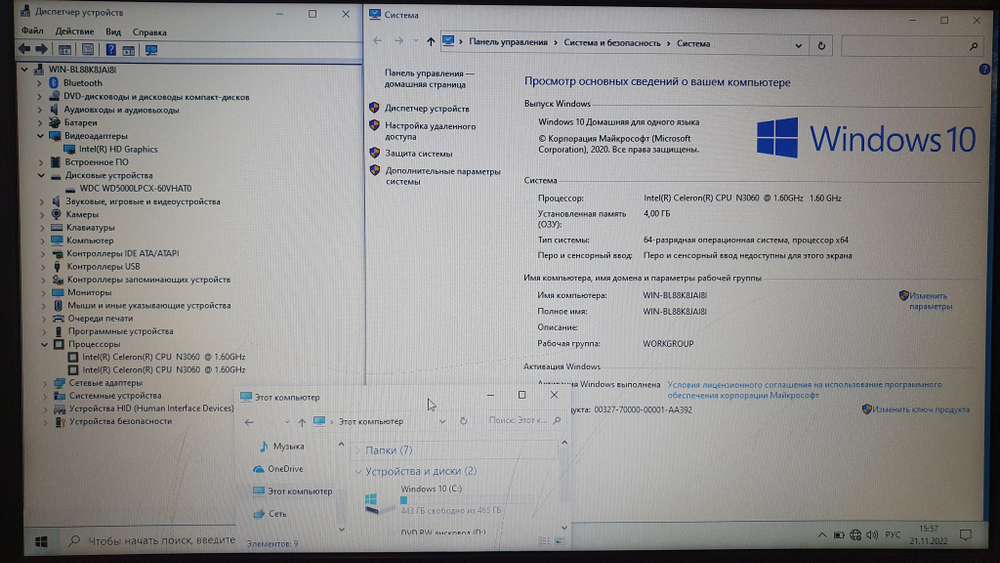Open Защита системы link

tap(419, 153)
